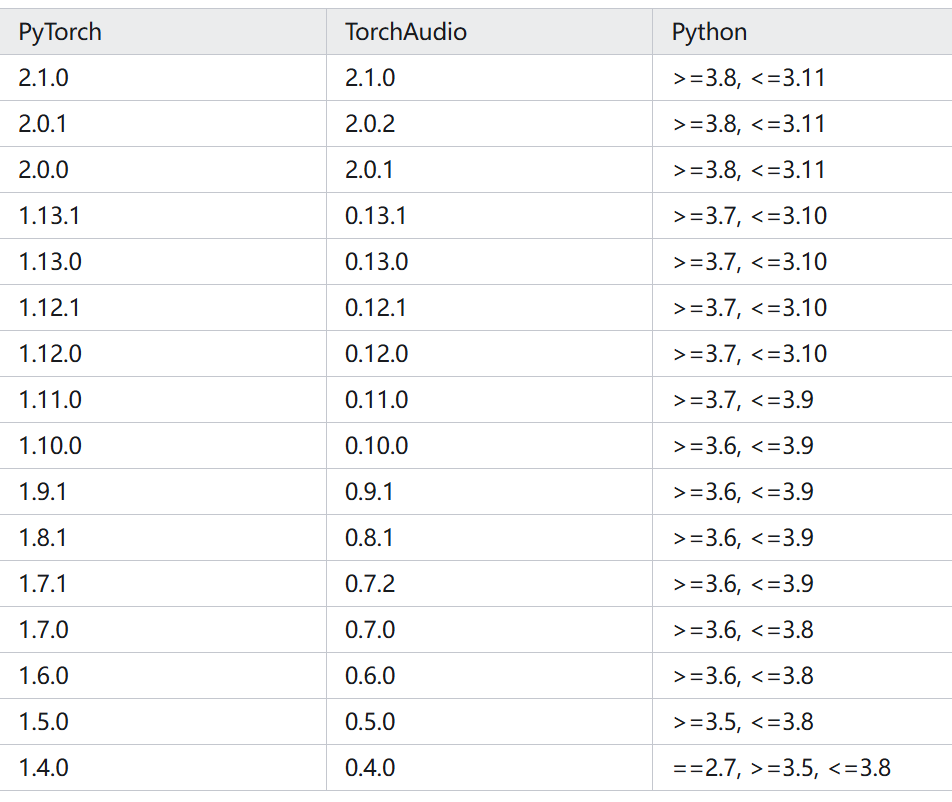Select PyTorch version 1.4.0 cell
Image resolution: width=952 pixels, height=802 pixels.
163,768
